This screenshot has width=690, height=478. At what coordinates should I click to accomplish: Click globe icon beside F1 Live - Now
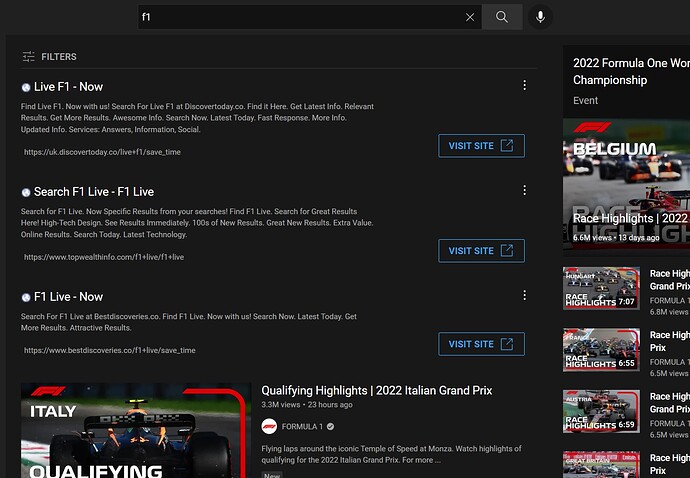coord(26,298)
